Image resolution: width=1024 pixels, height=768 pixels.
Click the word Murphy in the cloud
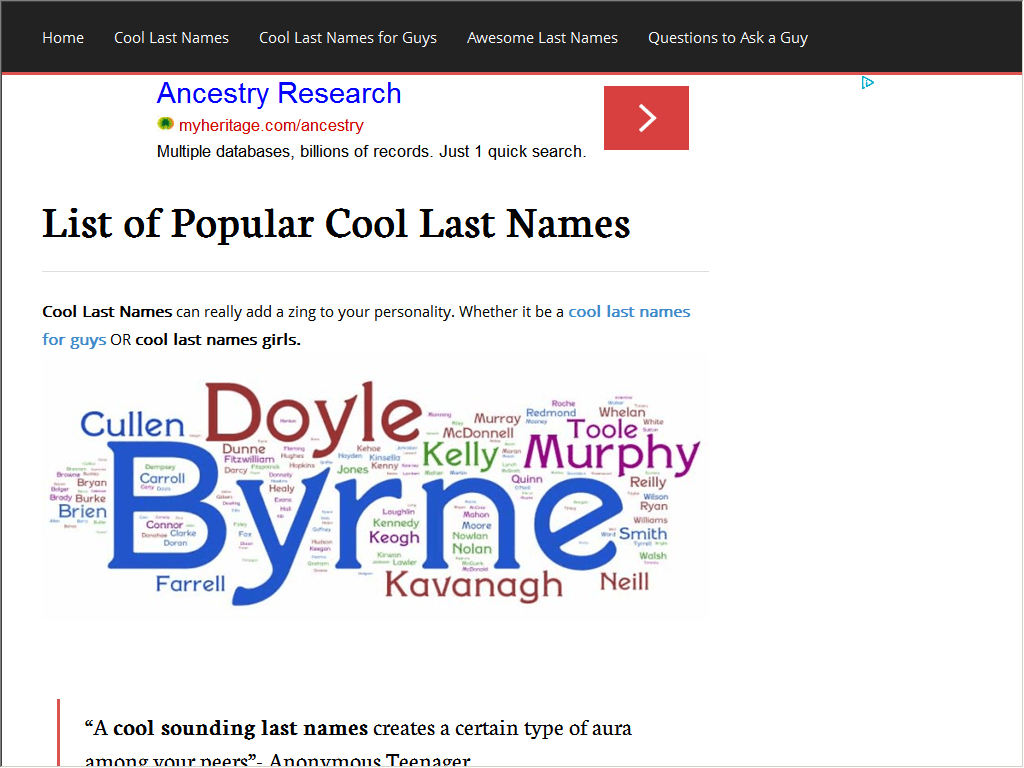click(611, 454)
